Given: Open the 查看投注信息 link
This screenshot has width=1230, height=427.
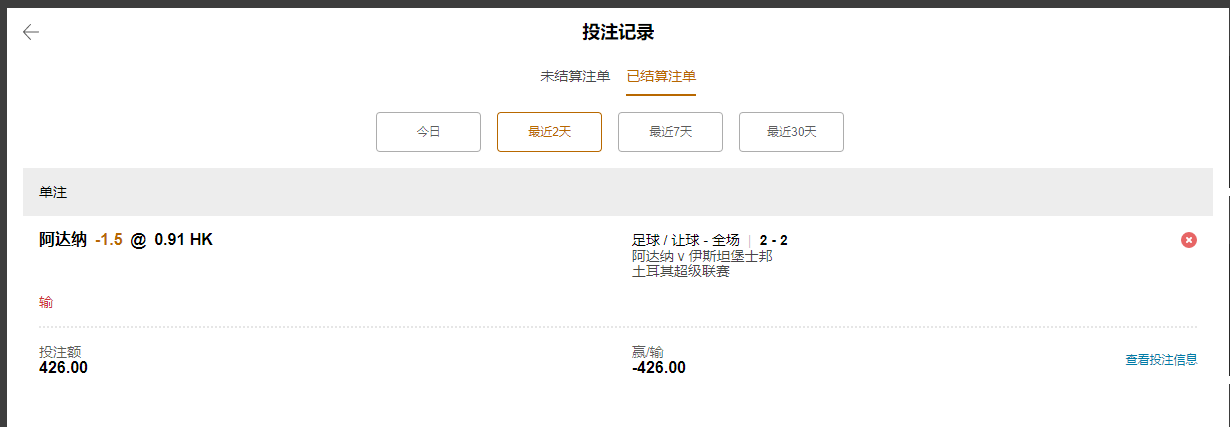Looking at the screenshot, I should (1161, 360).
